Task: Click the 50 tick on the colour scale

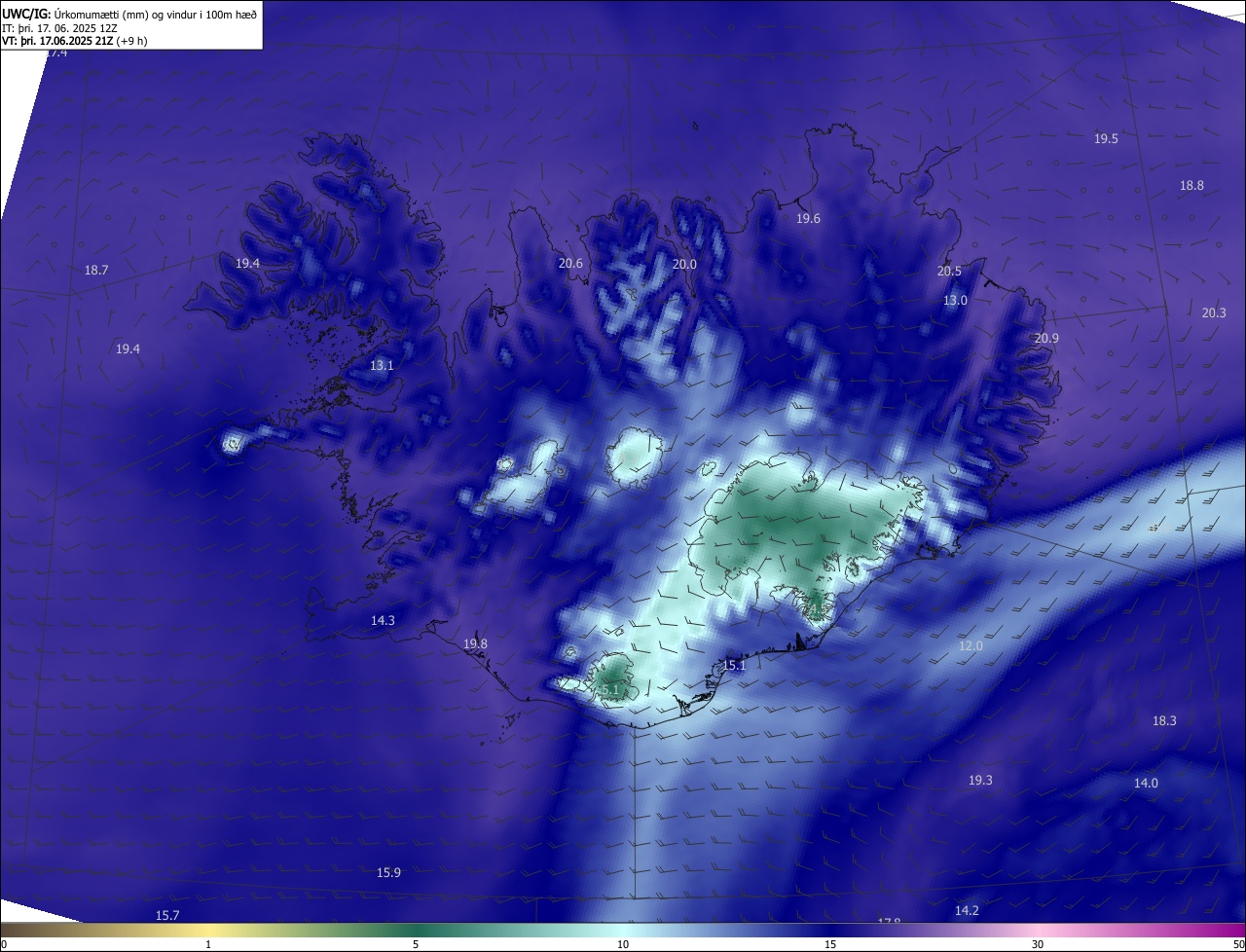Action: tap(1238, 944)
